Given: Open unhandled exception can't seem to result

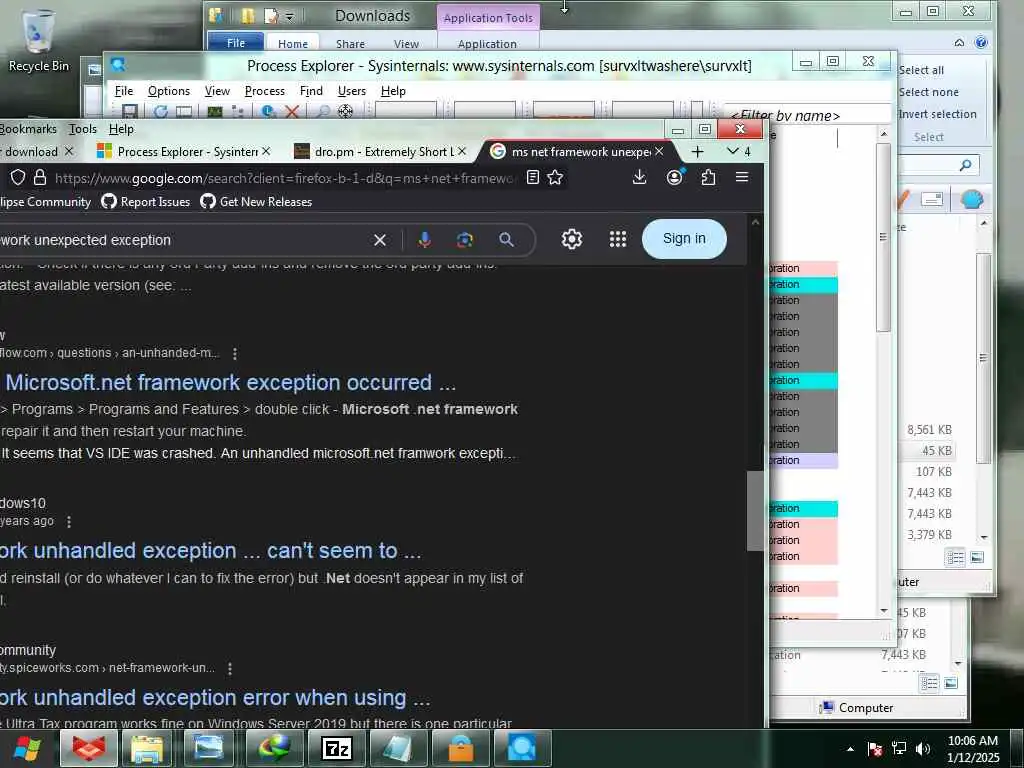Looking at the screenshot, I should point(210,551).
